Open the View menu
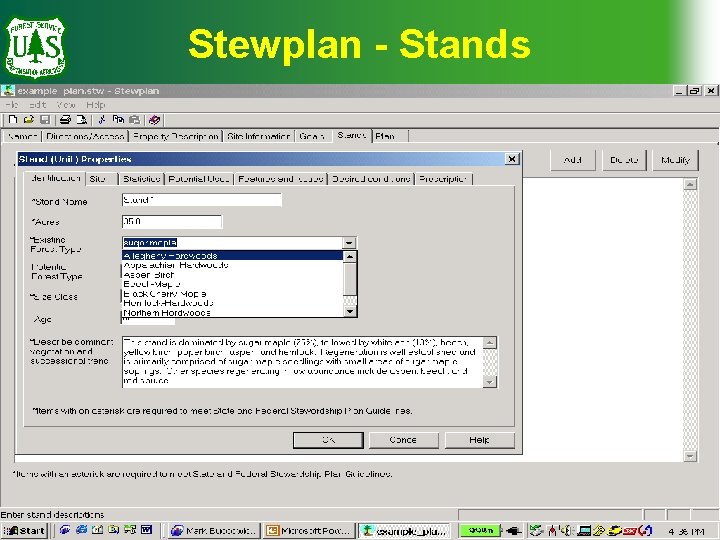This screenshot has height=540, width=720. pyautogui.click(x=66, y=105)
